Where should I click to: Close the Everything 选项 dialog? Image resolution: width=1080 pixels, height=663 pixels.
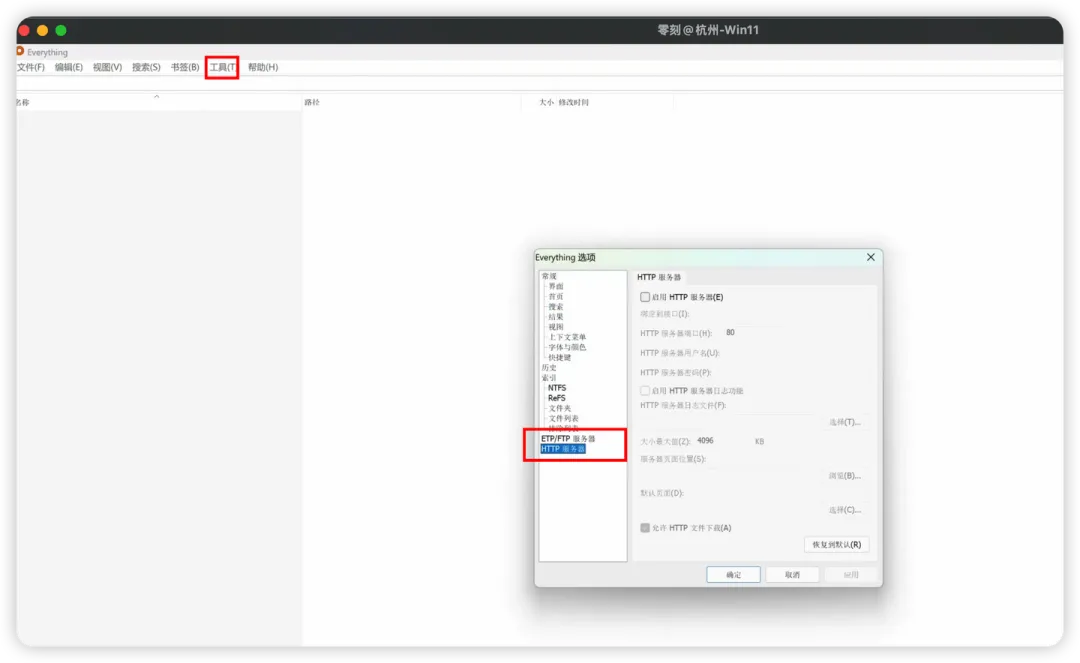click(871, 257)
